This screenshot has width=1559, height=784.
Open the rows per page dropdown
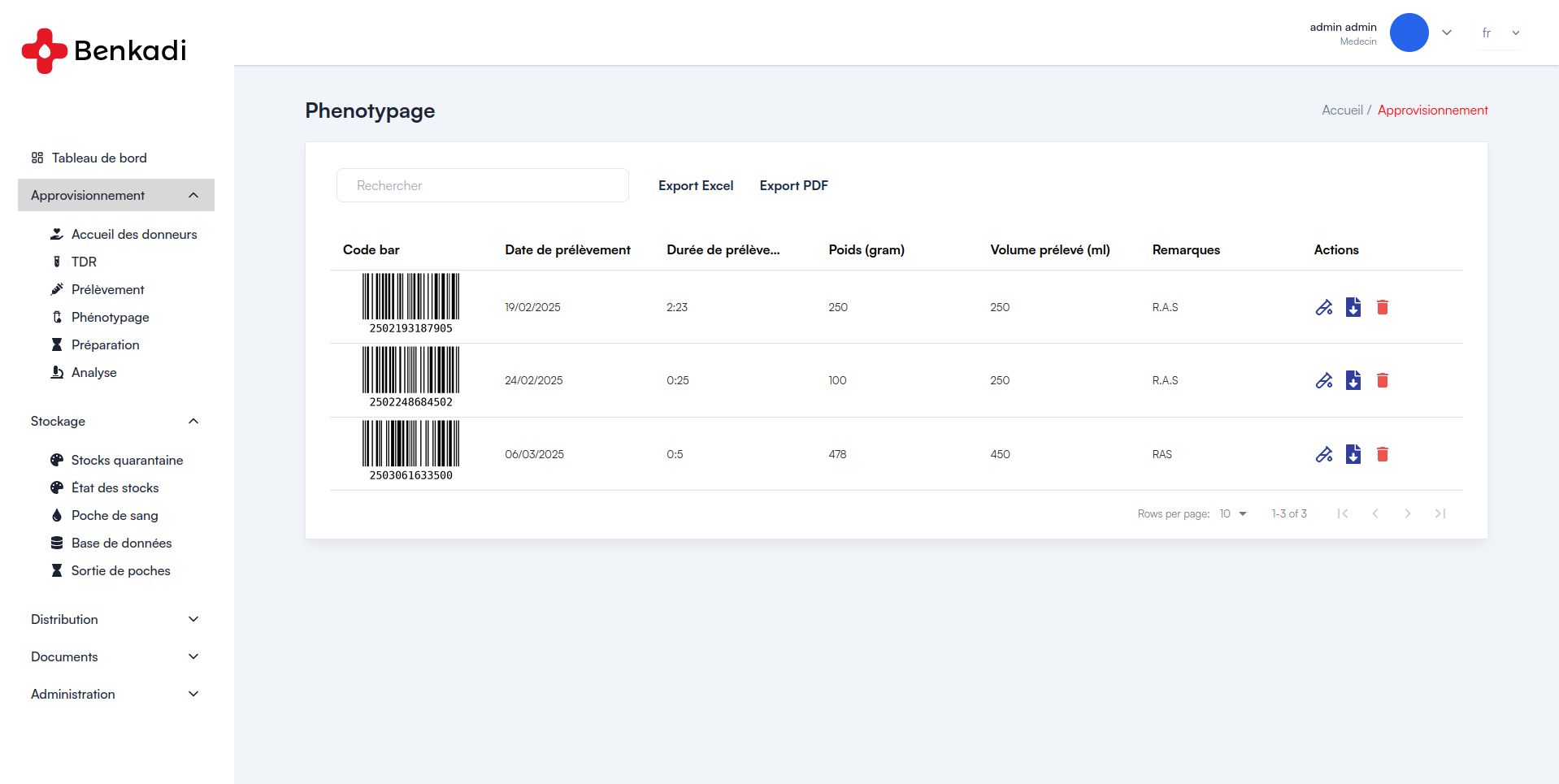1233,513
